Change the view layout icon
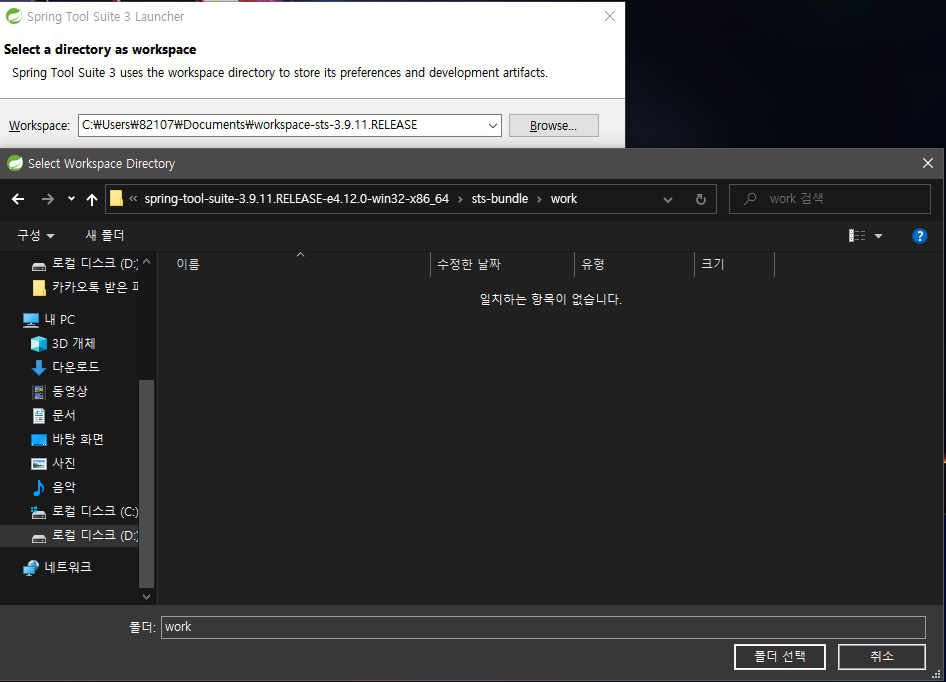The image size is (946, 682). tap(857, 235)
